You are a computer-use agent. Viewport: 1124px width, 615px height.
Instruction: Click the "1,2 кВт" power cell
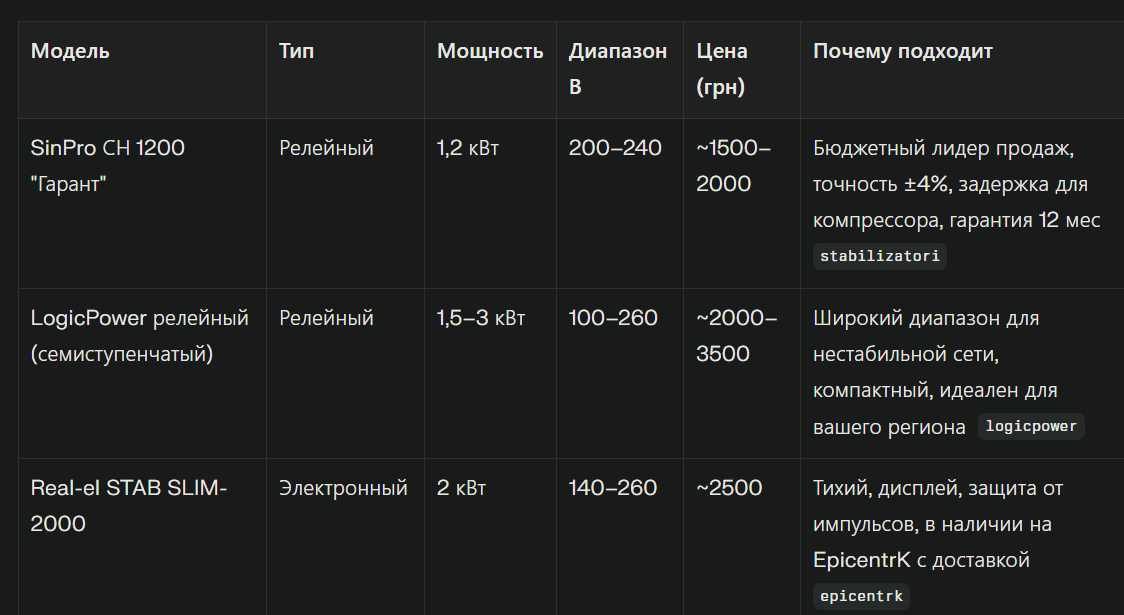pyautogui.click(x=467, y=148)
